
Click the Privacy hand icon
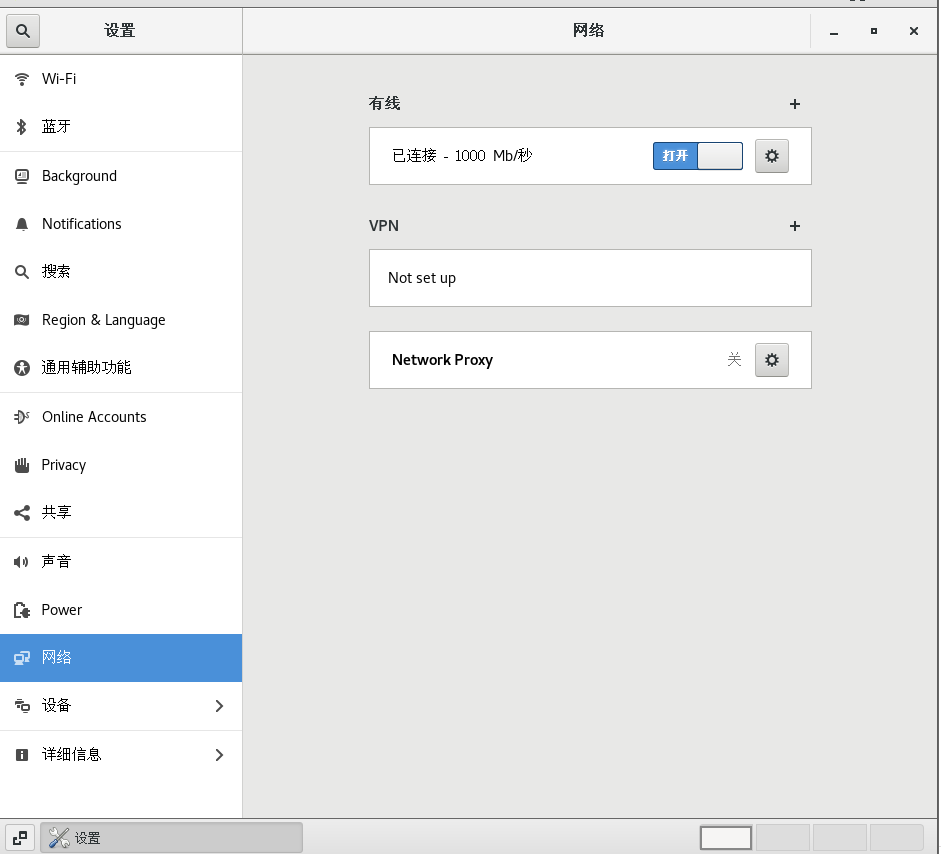click(x=22, y=465)
